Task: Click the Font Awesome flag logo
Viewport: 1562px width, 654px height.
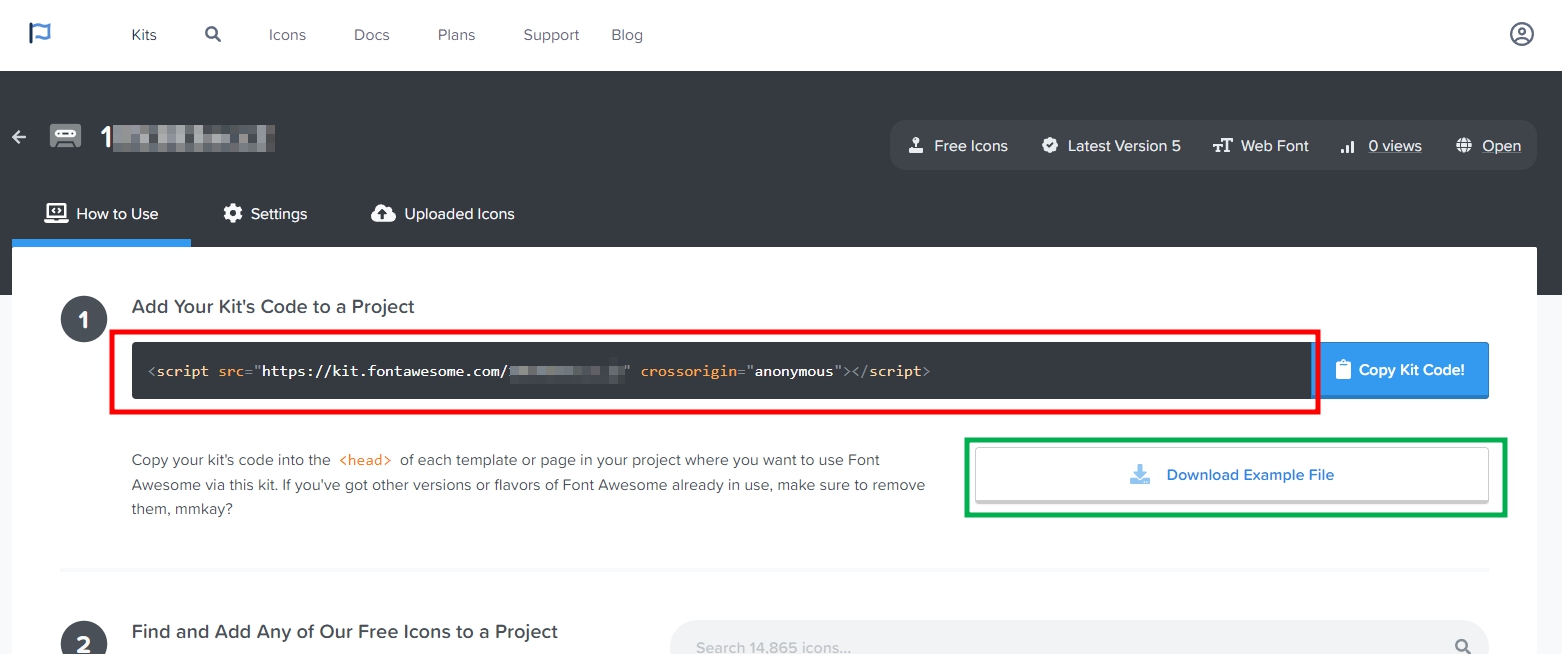Action: pos(40,34)
